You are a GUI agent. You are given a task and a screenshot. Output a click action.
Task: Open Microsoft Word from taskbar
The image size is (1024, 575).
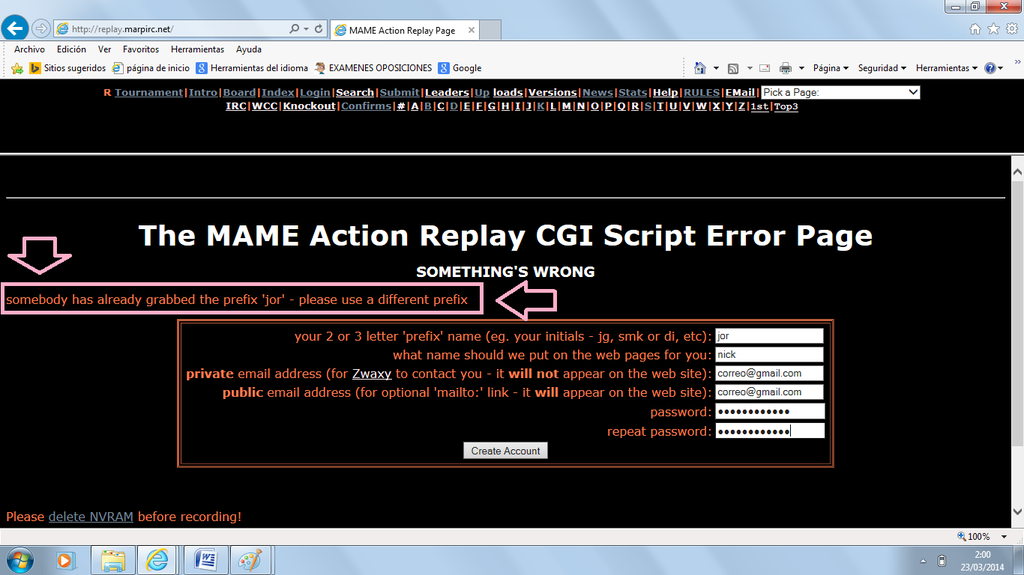click(206, 561)
